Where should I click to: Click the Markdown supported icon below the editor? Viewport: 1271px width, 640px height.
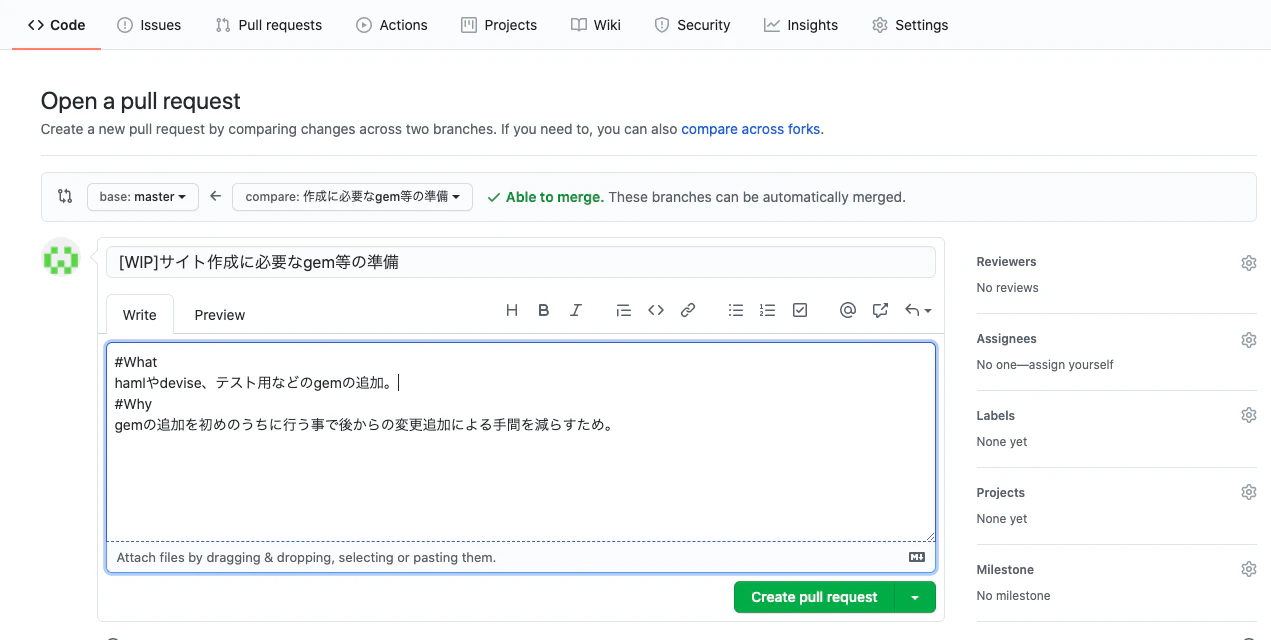(917, 557)
